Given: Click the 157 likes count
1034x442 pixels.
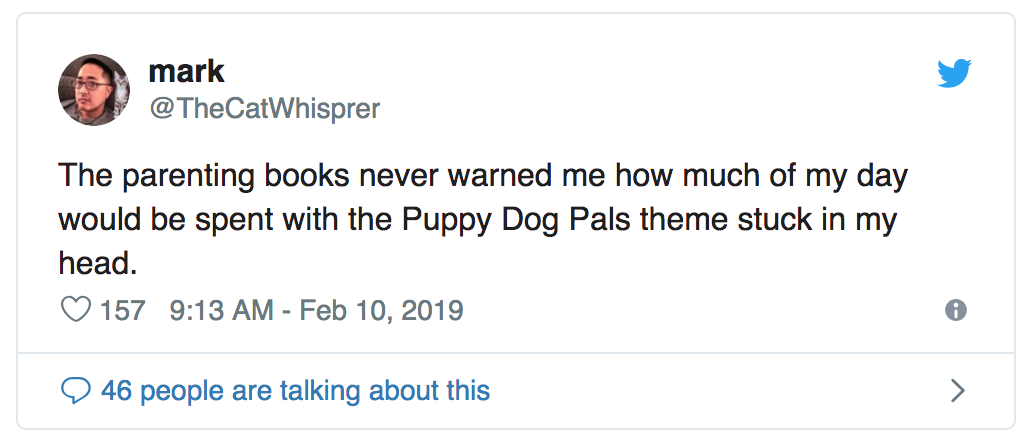Looking at the screenshot, I should tap(123, 310).
